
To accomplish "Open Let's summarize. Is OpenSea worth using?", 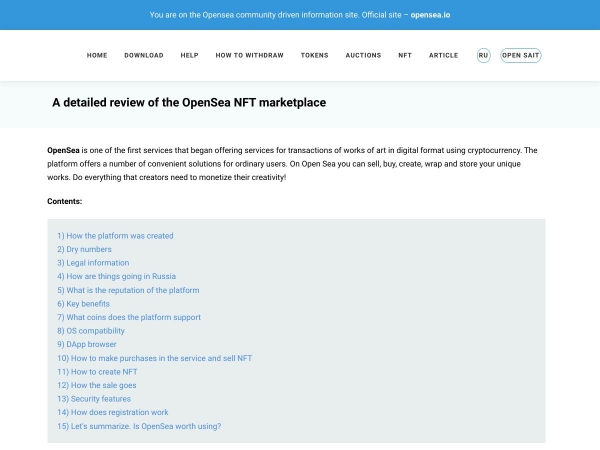I will pos(139,426).
